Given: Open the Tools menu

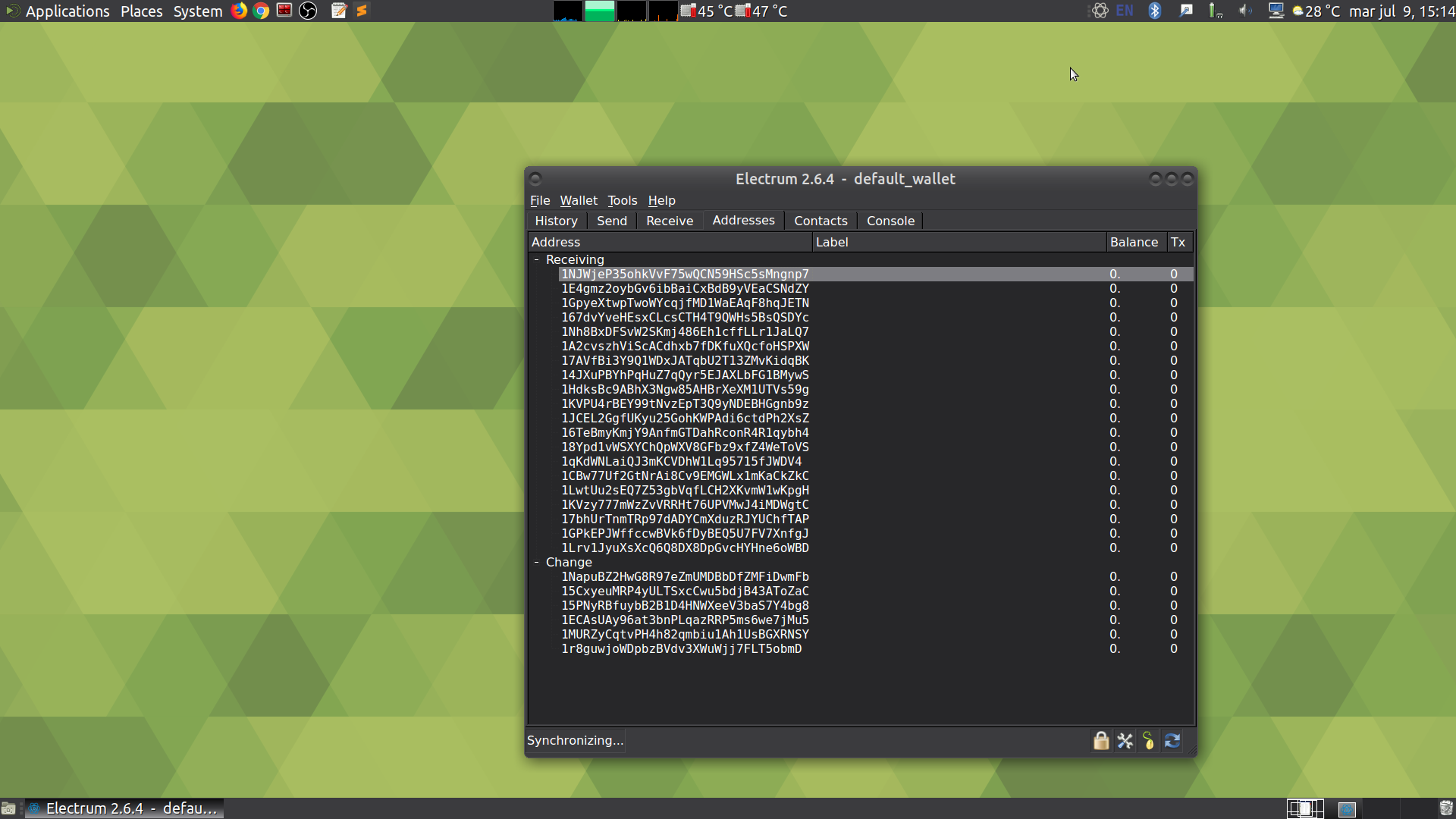Looking at the screenshot, I should point(623,200).
